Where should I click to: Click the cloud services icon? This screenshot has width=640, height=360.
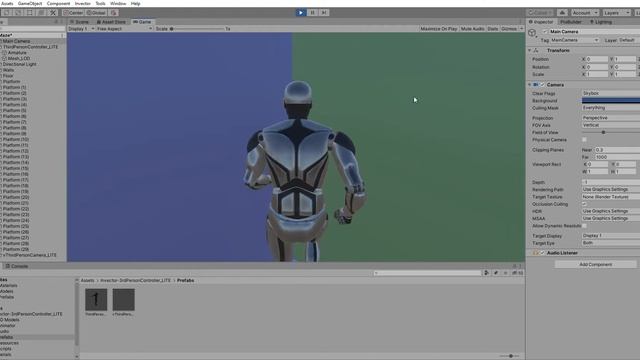[562, 13]
